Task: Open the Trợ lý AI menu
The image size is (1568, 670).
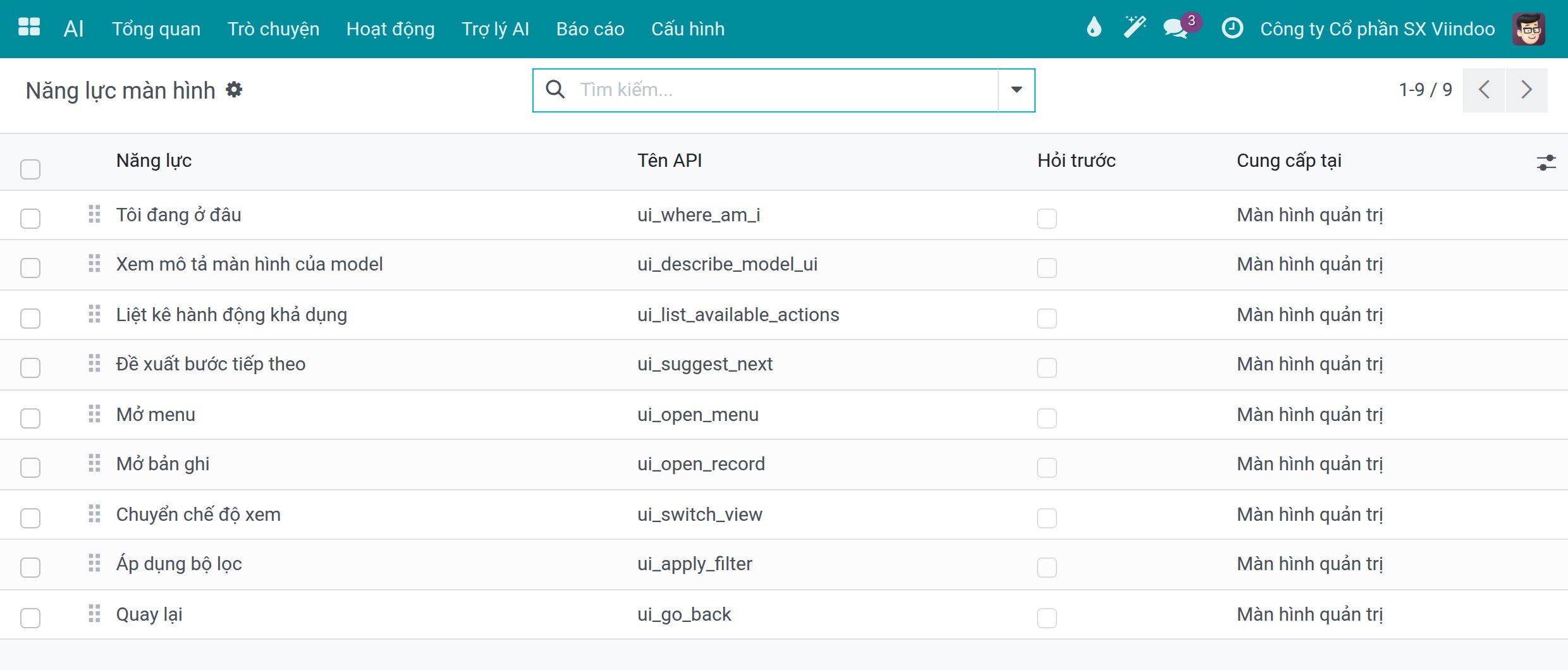Action: 496,28
